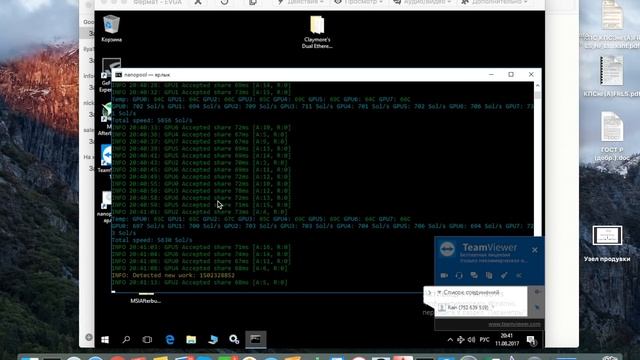Select the command prompt window in taskbar
The height and width of the screenshot is (360, 640).
tap(256, 340)
